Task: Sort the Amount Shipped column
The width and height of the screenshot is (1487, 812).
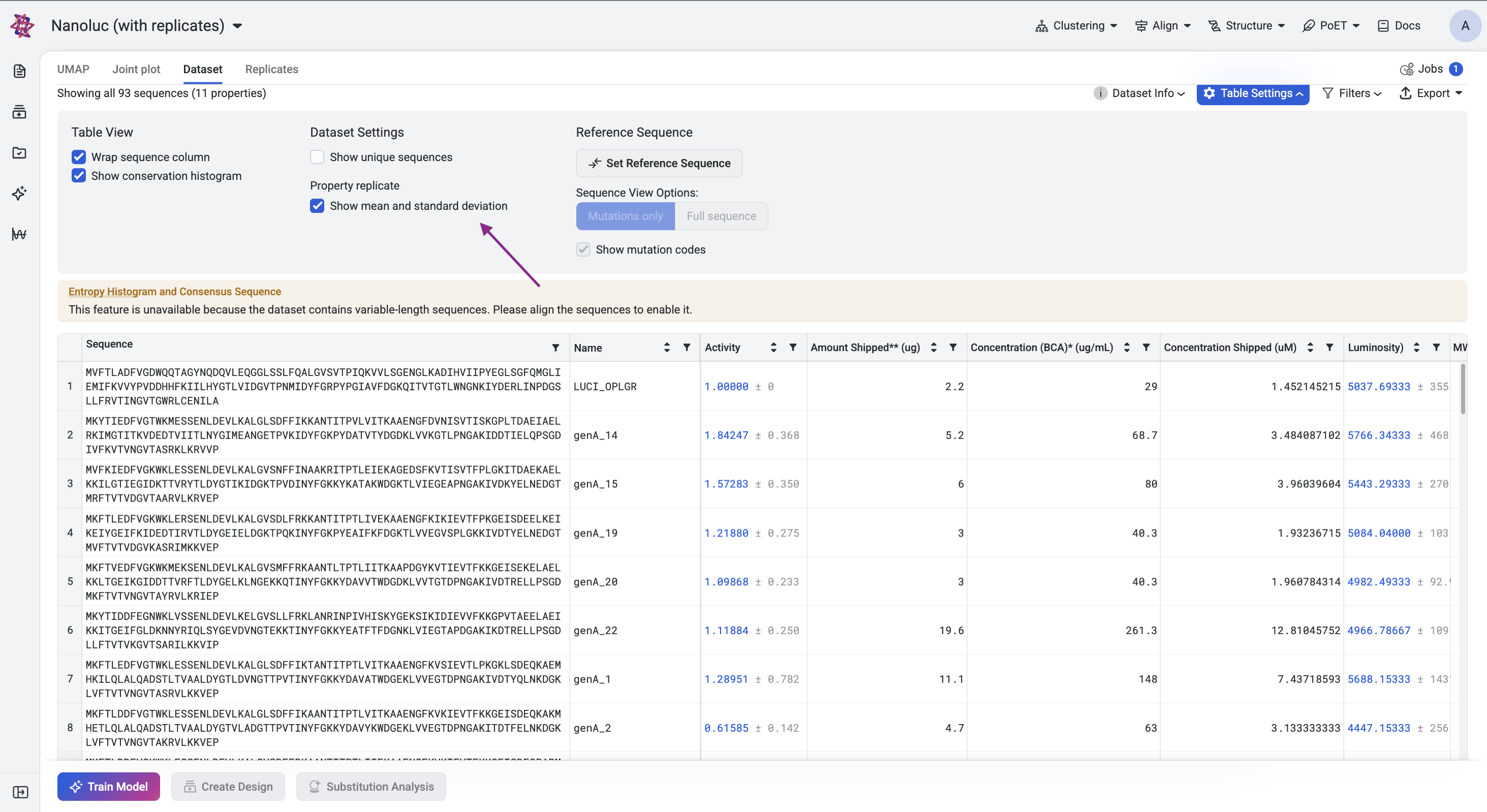Action: coord(934,348)
